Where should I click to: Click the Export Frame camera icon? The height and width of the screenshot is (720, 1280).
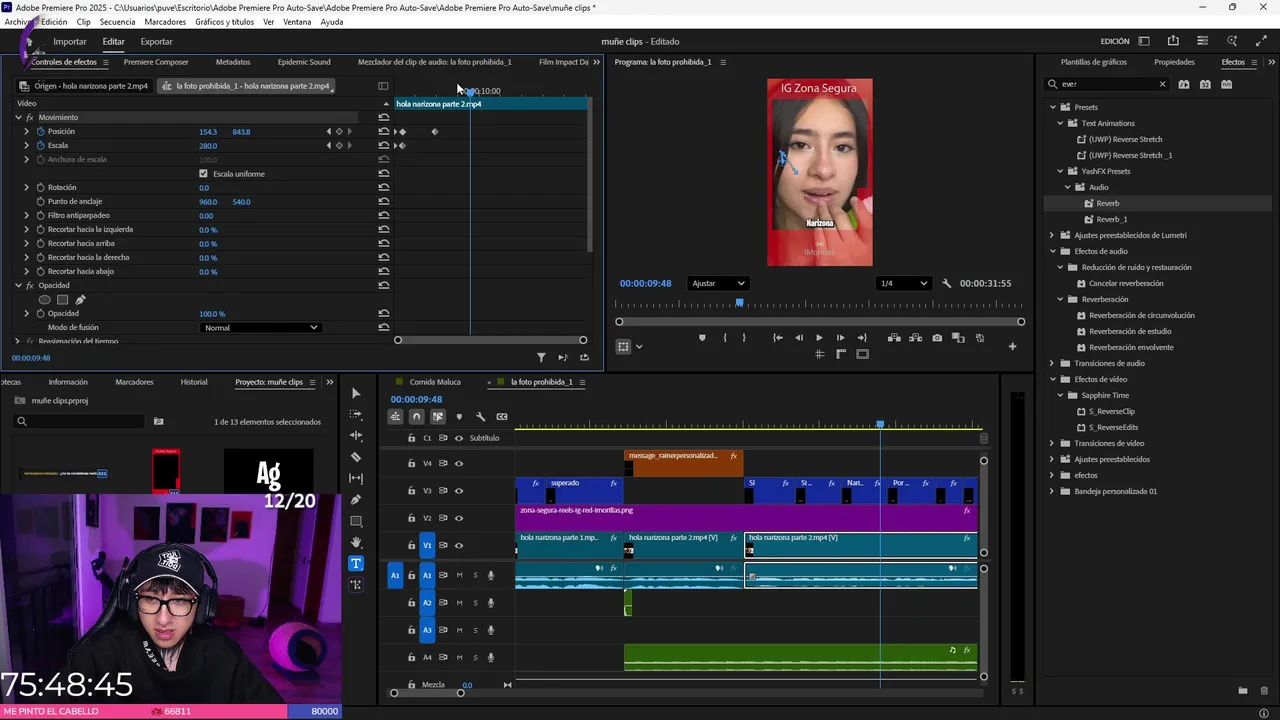(x=937, y=338)
